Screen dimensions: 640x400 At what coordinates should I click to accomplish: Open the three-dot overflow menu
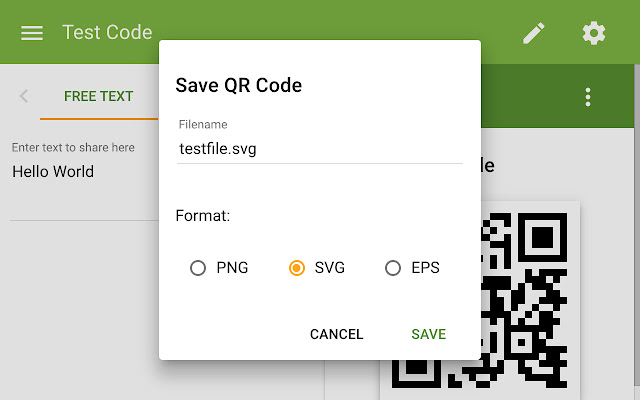tap(588, 97)
